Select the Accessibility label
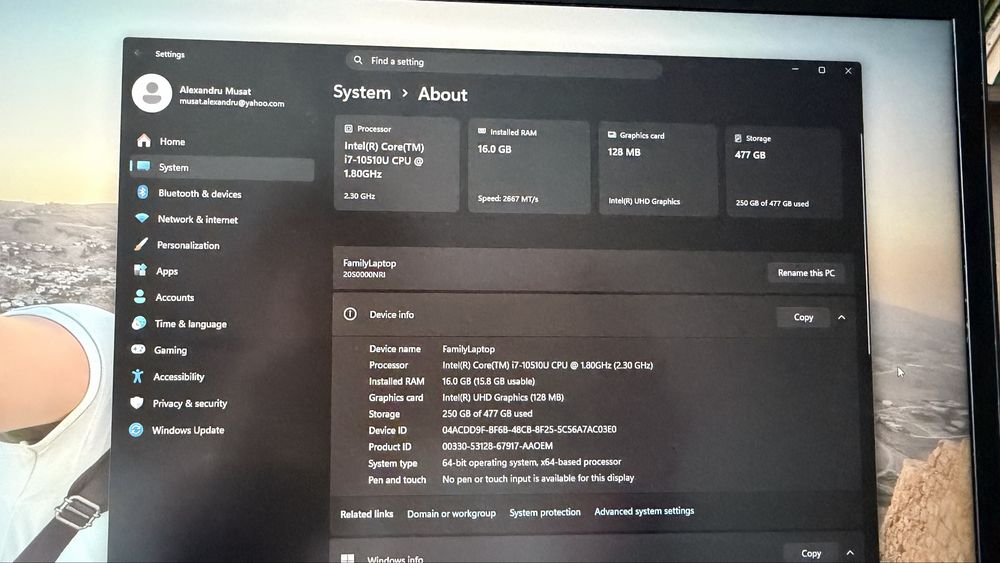Screen dimensions: 1000x563 (179, 377)
